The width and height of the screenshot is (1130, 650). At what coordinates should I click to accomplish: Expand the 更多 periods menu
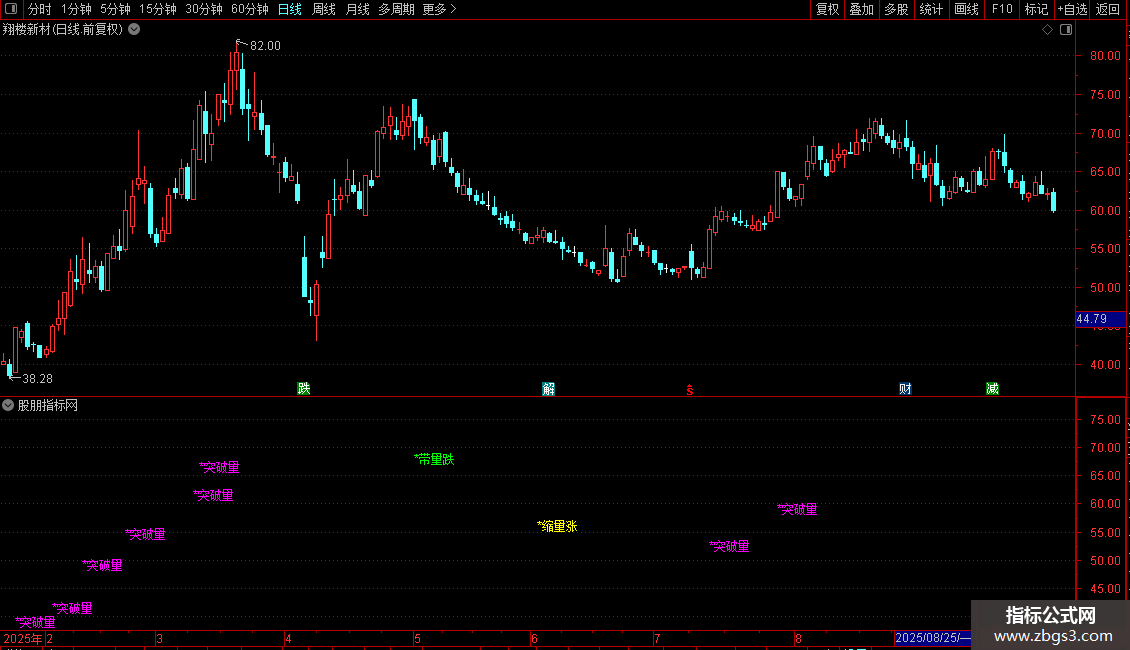click(439, 9)
